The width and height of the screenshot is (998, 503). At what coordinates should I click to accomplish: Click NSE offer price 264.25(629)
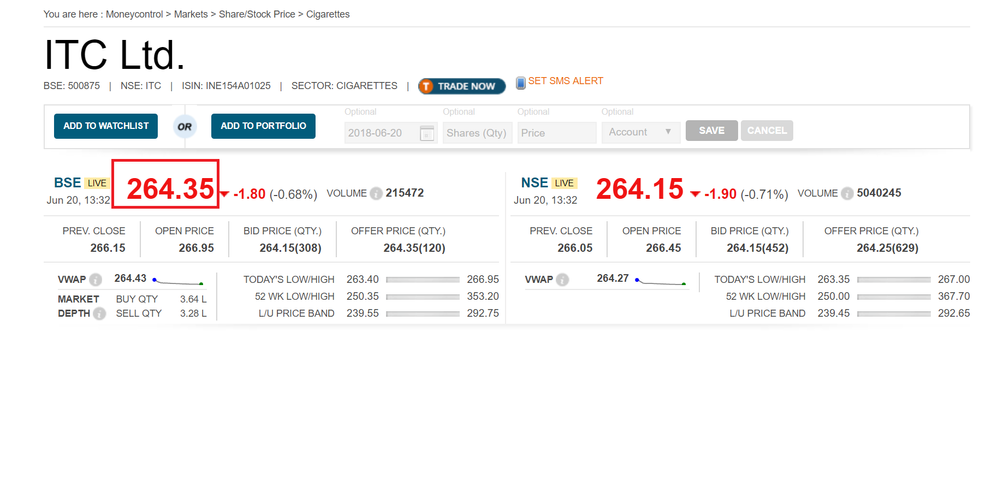tap(887, 248)
